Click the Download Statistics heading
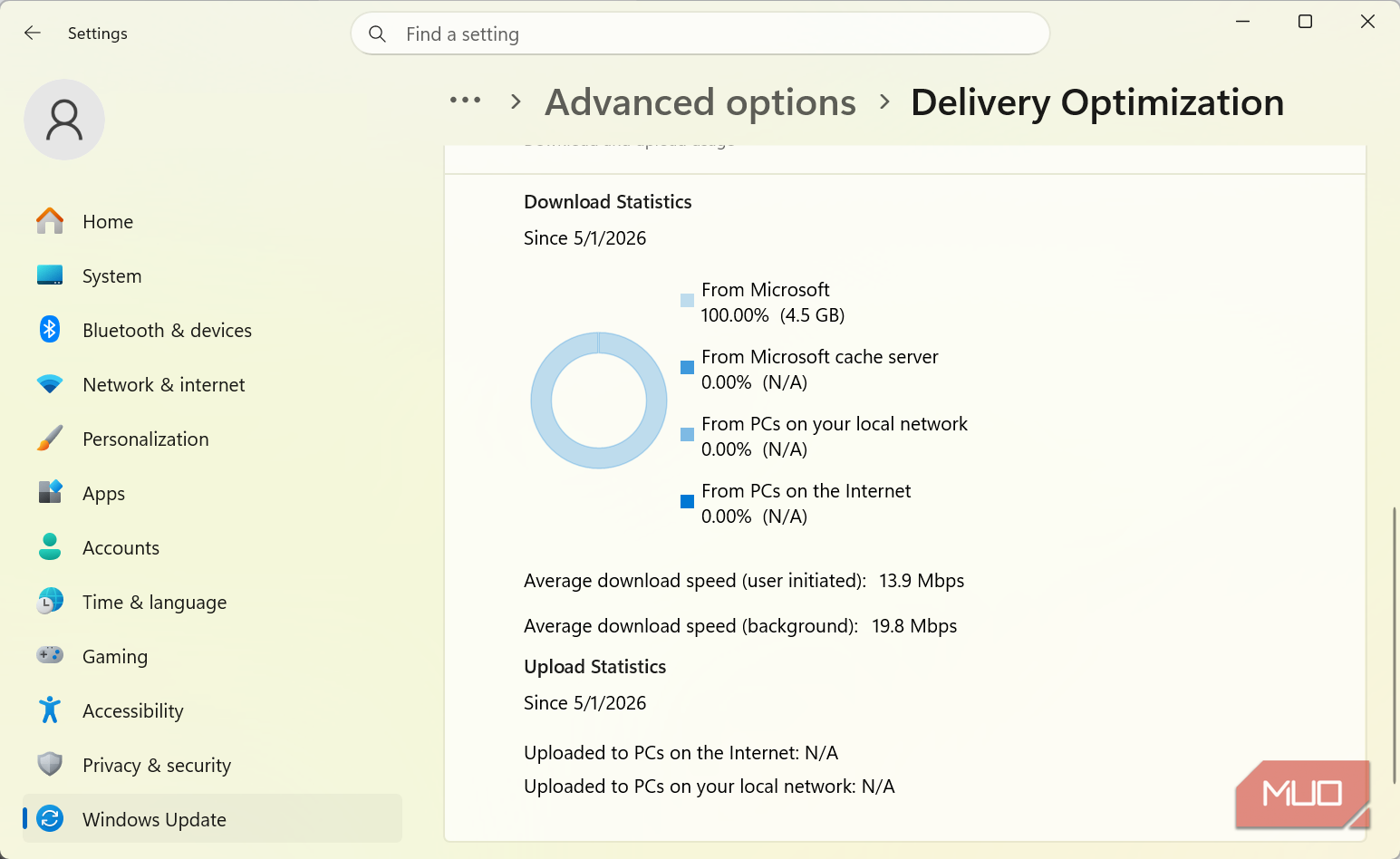Viewport: 1400px width, 859px height. click(x=608, y=202)
